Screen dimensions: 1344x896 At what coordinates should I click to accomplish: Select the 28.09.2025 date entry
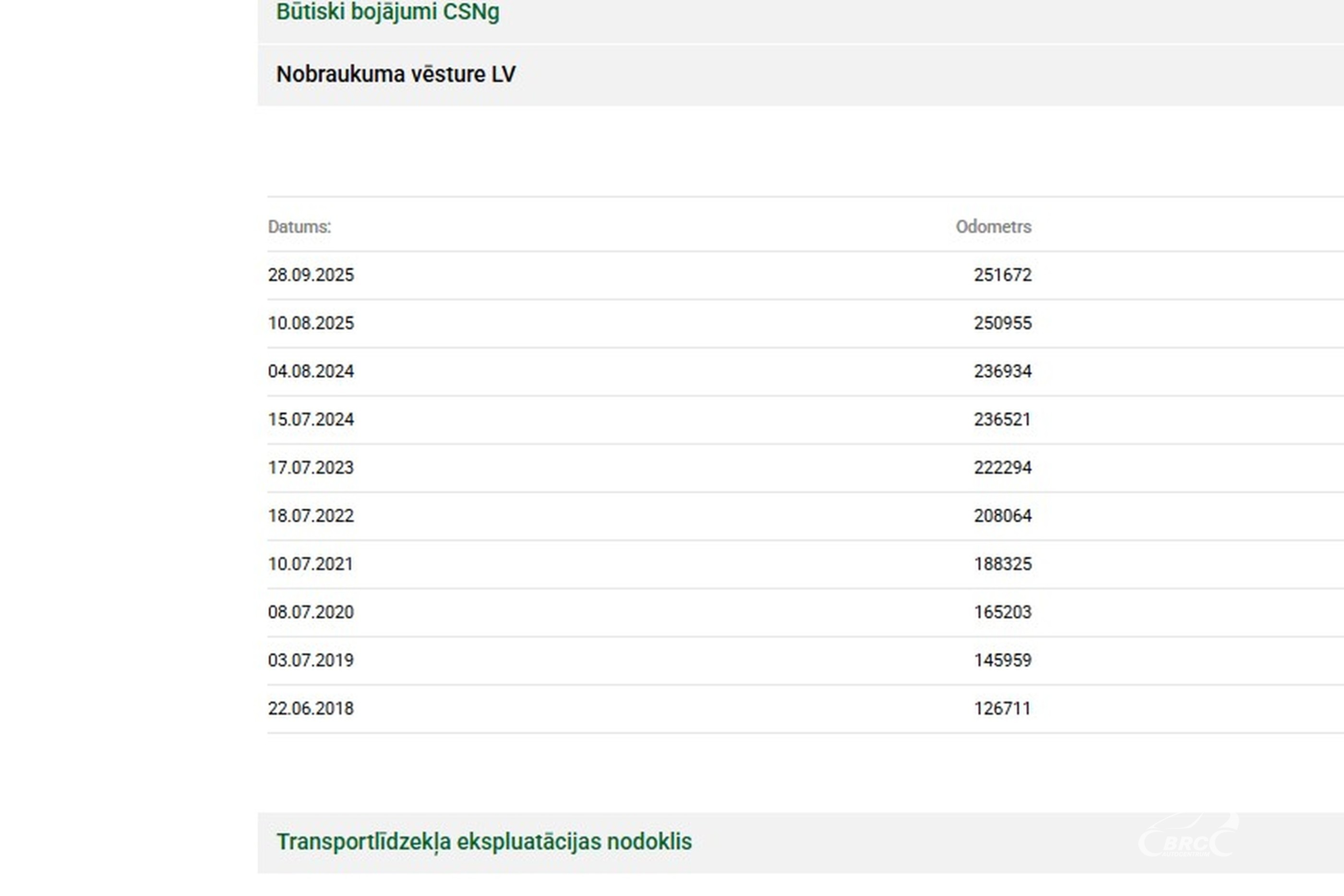[x=311, y=275]
